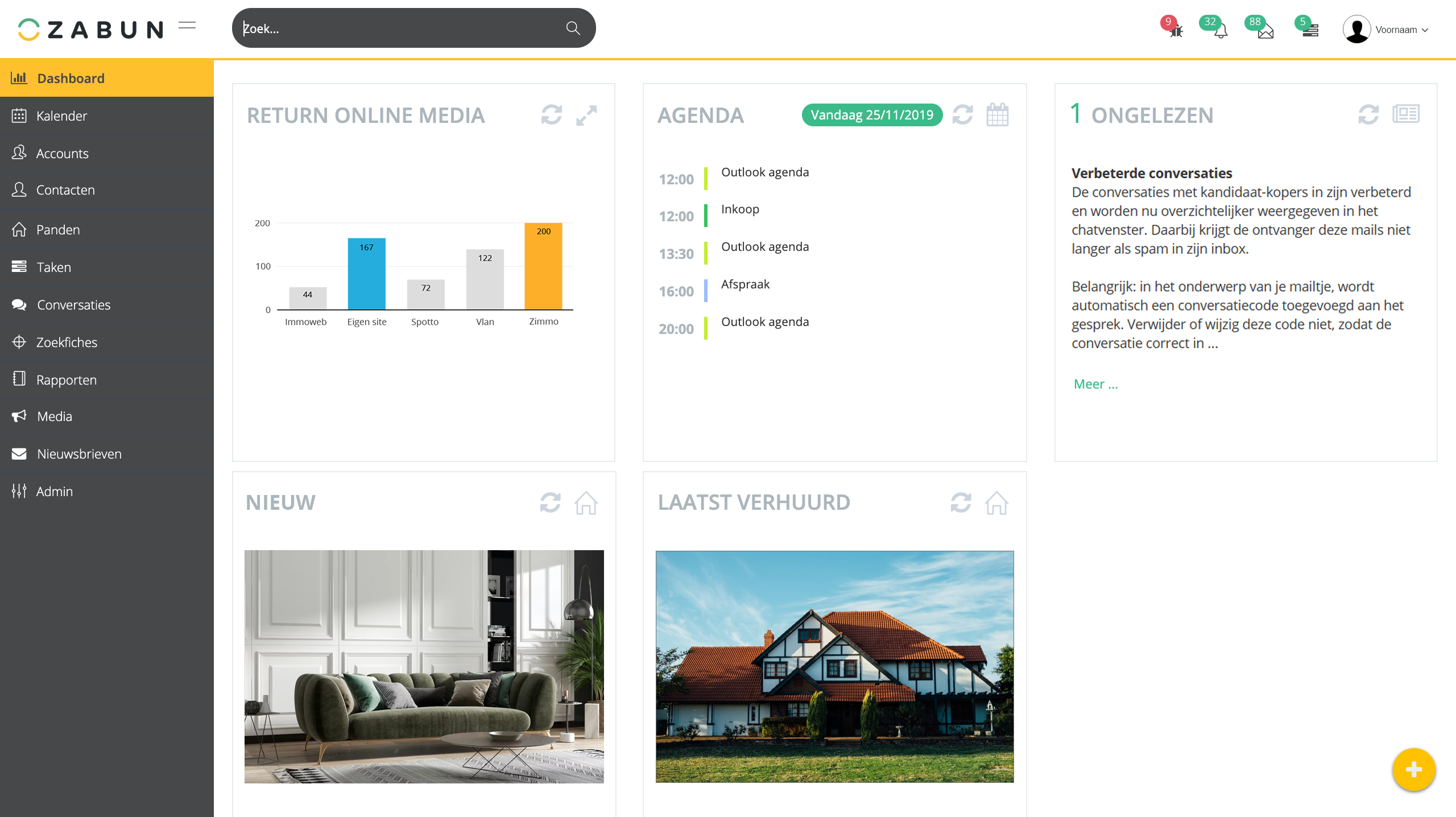Screen dimensions: 1456x817
Task: Refresh the Laatst Verhuurd widget
Action: coord(961,503)
